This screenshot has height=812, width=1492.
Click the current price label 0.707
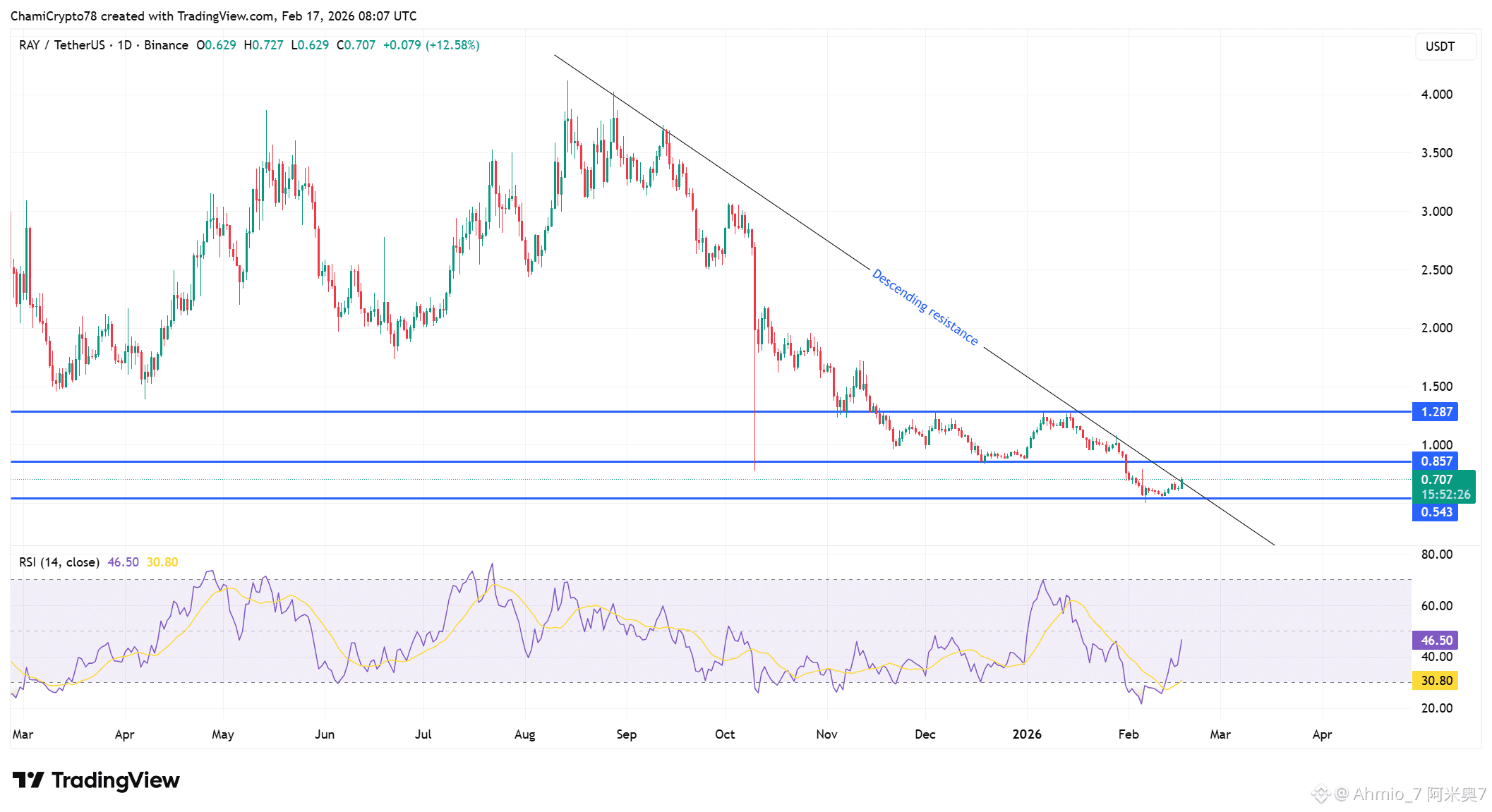pyautogui.click(x=1438, y=479)
